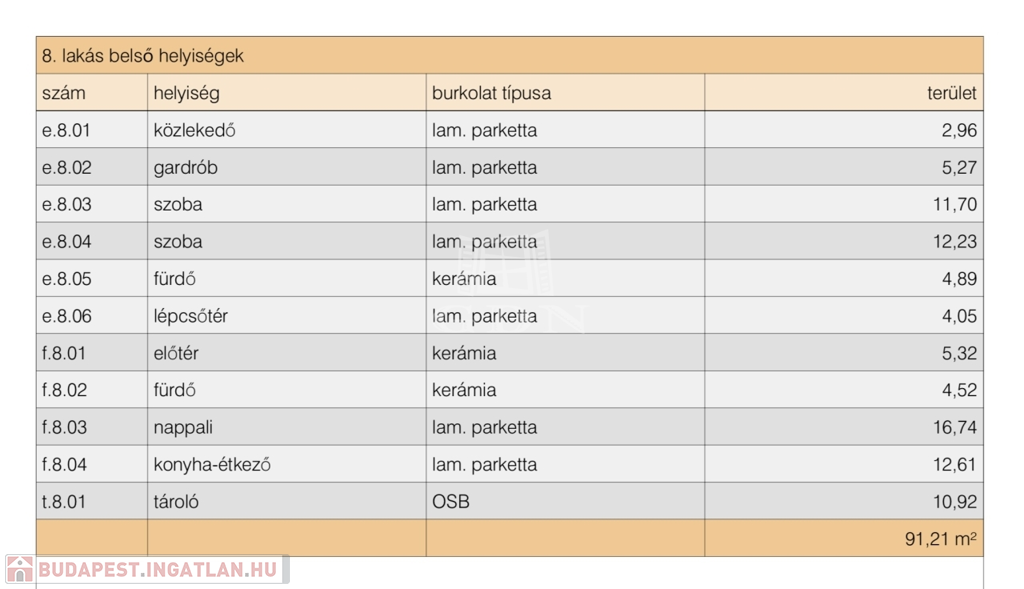Click the 'burkolat típusa' column header
This screenshot has height=589, width=1024.
491,93
